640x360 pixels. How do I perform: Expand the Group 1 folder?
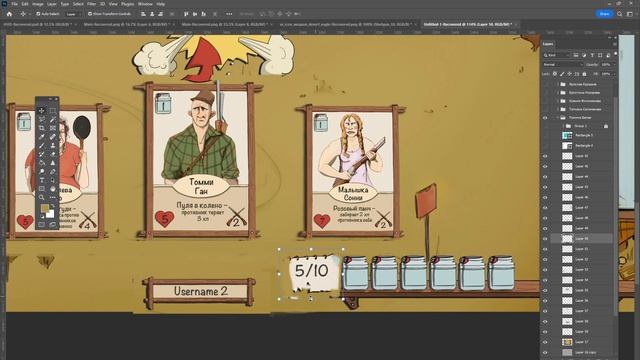pos(563,126)
